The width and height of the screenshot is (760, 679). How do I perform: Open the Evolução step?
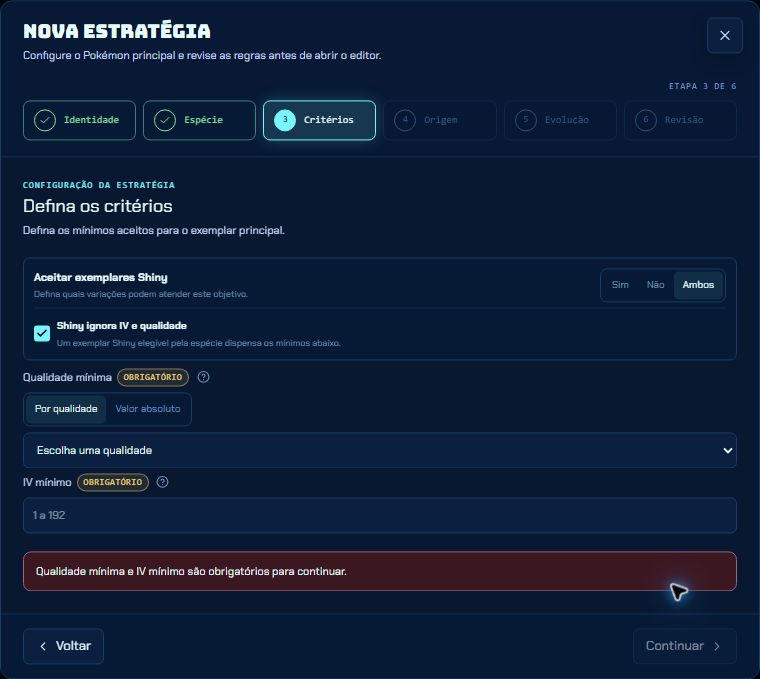point(560,120)
